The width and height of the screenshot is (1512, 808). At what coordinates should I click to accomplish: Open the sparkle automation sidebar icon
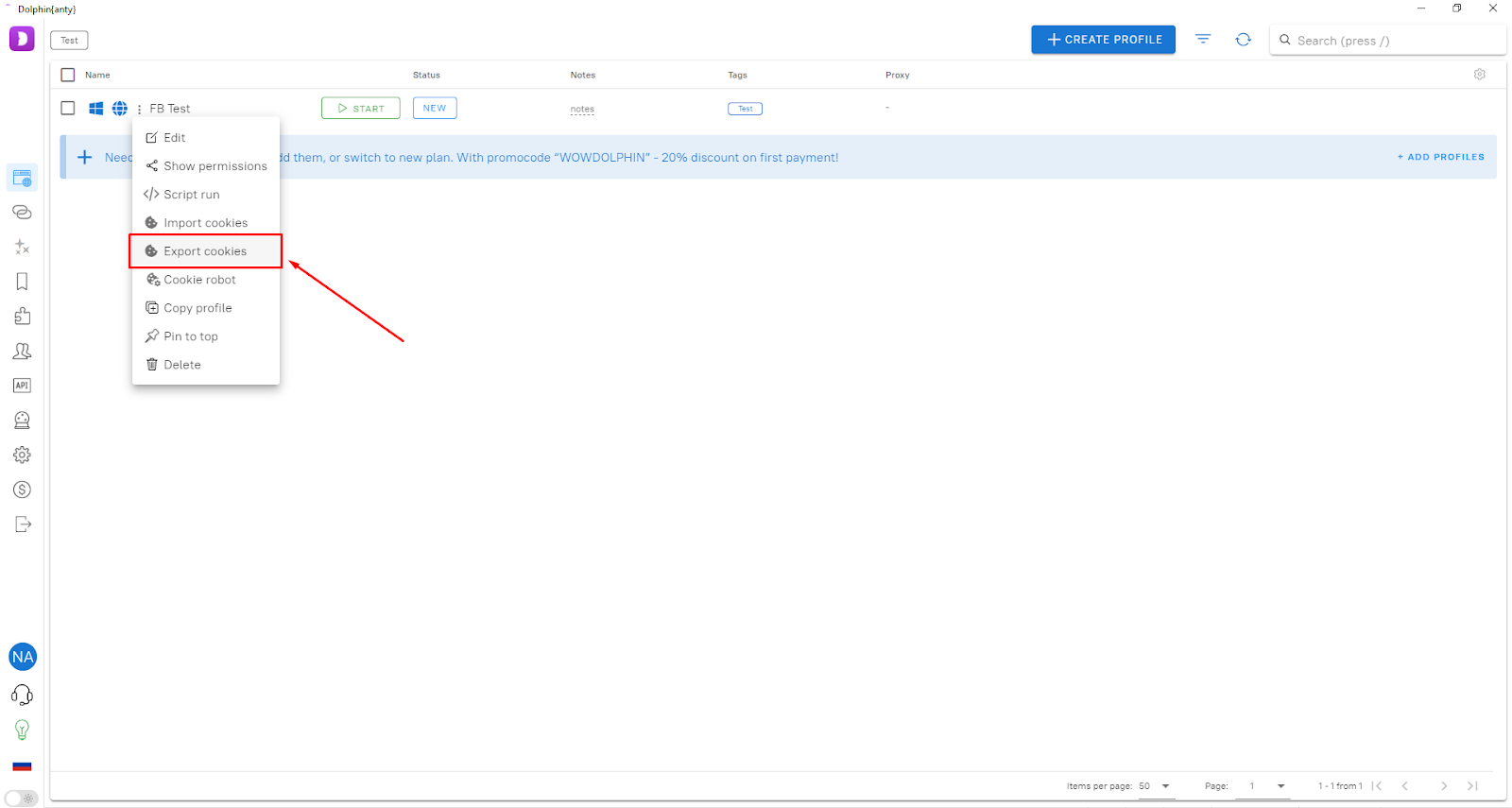[x=22, y=247]
